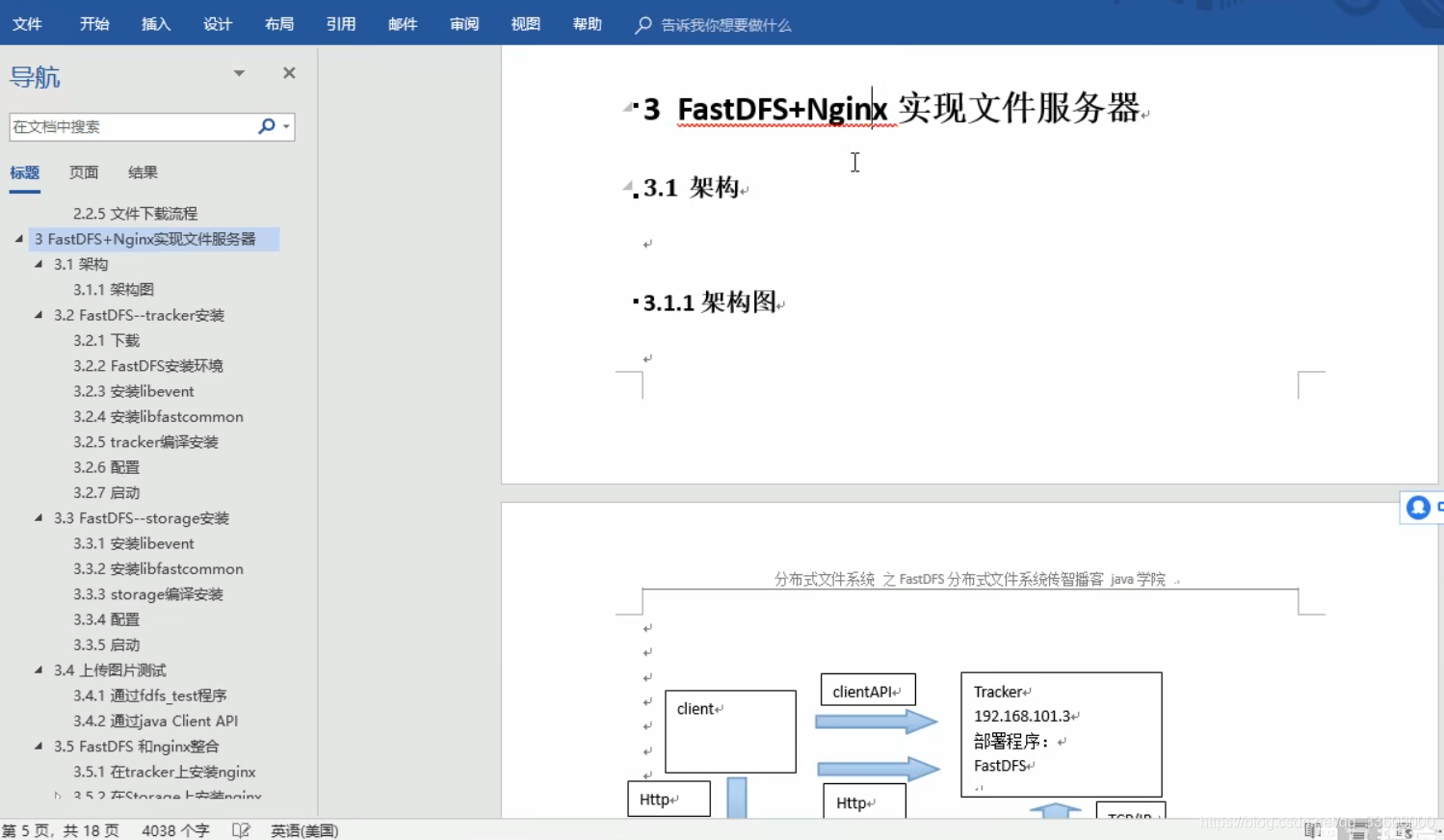Switch to the 帮助 ribbon tab
Image resolution: width=1444 pixels, height=840 pixels.
point(588,24)
